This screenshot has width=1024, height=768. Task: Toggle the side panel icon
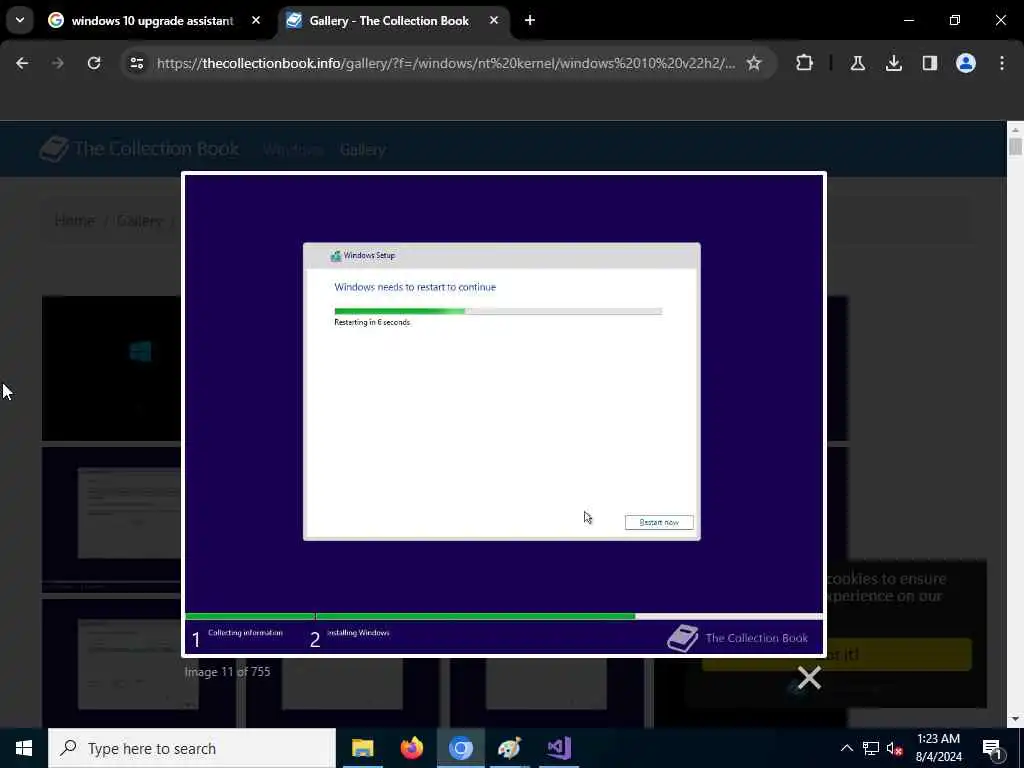coord(930,63)
